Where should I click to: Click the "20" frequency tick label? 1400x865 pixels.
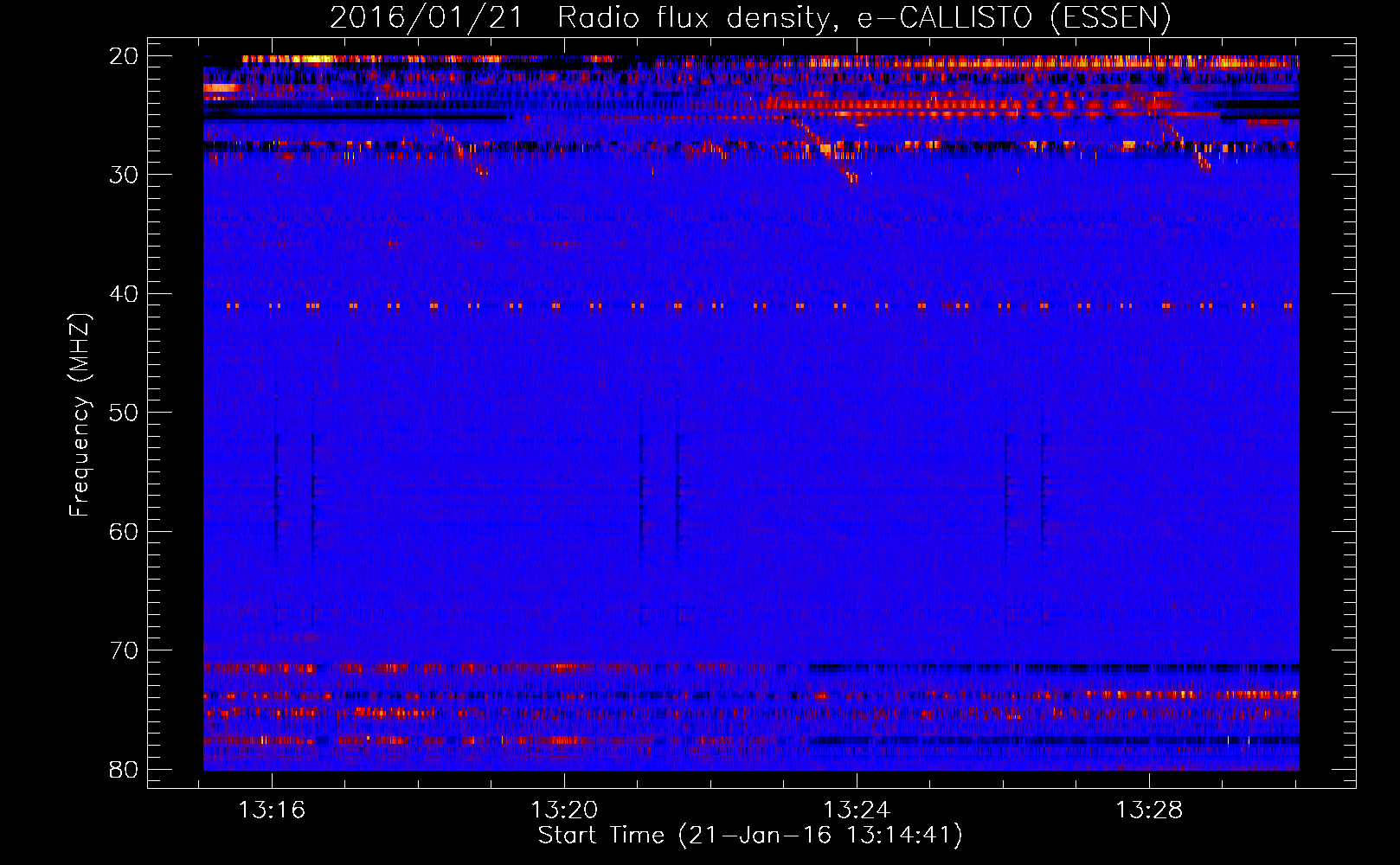point(124,56)
